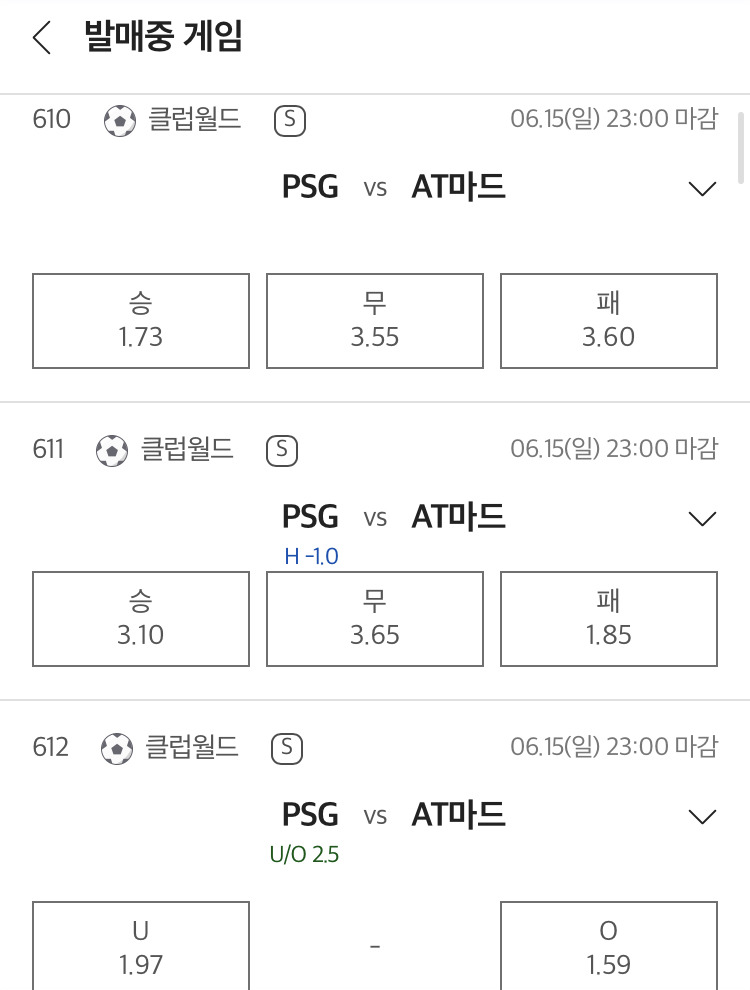750x990 pixels.
Task: Pick 패 1.85 on handicap game 611
Action: (609, 619)
